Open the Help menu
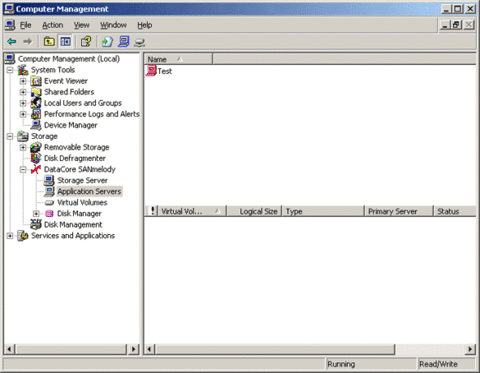 point(145,25)
